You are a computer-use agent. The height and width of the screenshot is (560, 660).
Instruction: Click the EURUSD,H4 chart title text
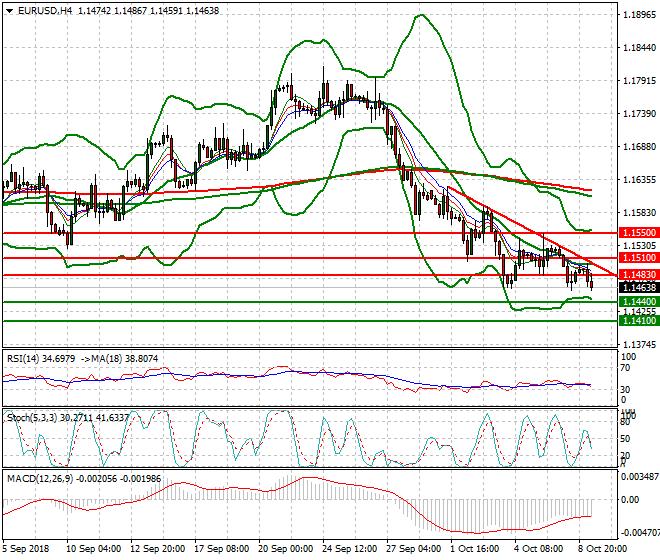pyautogui.click(x=45, y=11)
